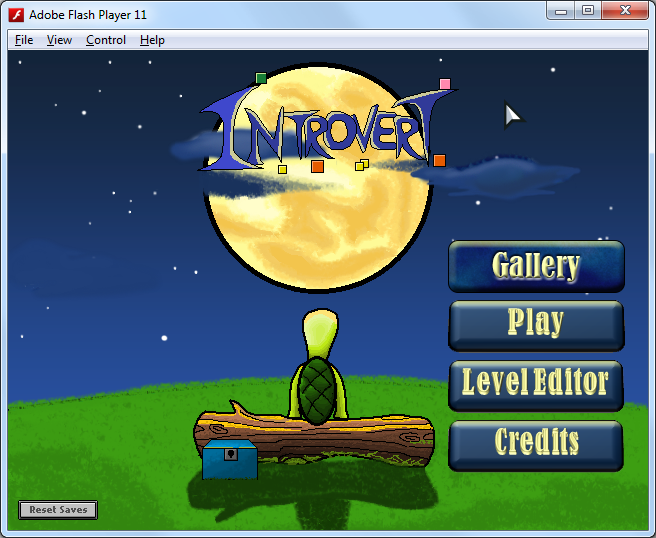Click the blue treasure chest
Image resolution: width=656 pixels, height=538 pixels.
pyautogui.click(x=229, y=459)
